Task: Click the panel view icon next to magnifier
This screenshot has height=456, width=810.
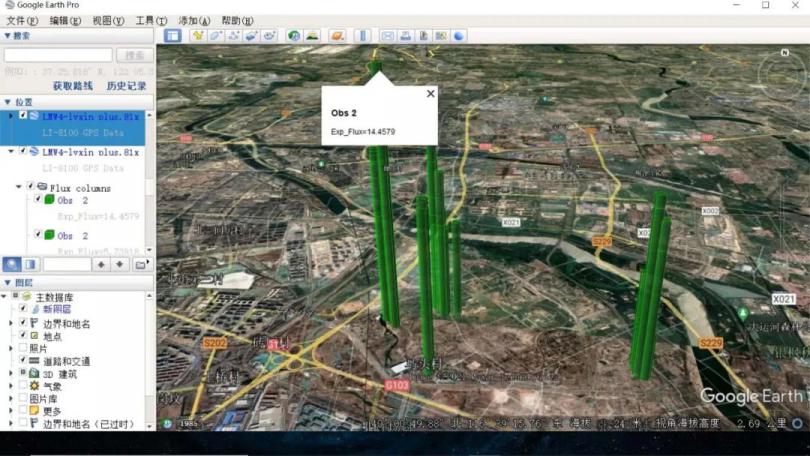Action: click(30, 264)
